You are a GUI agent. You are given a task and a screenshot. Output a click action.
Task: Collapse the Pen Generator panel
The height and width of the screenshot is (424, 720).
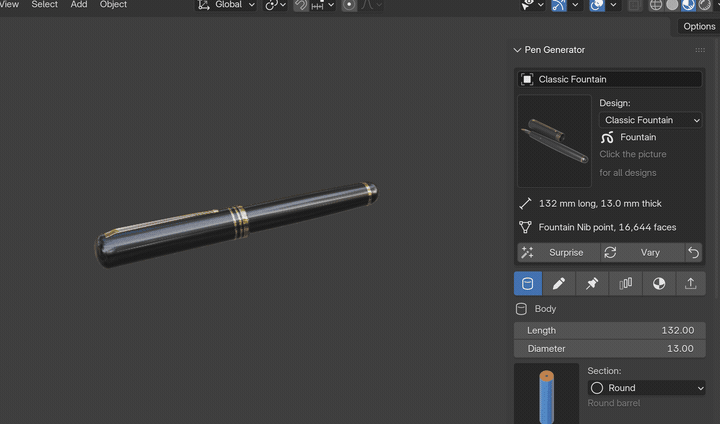coord(517,50)
